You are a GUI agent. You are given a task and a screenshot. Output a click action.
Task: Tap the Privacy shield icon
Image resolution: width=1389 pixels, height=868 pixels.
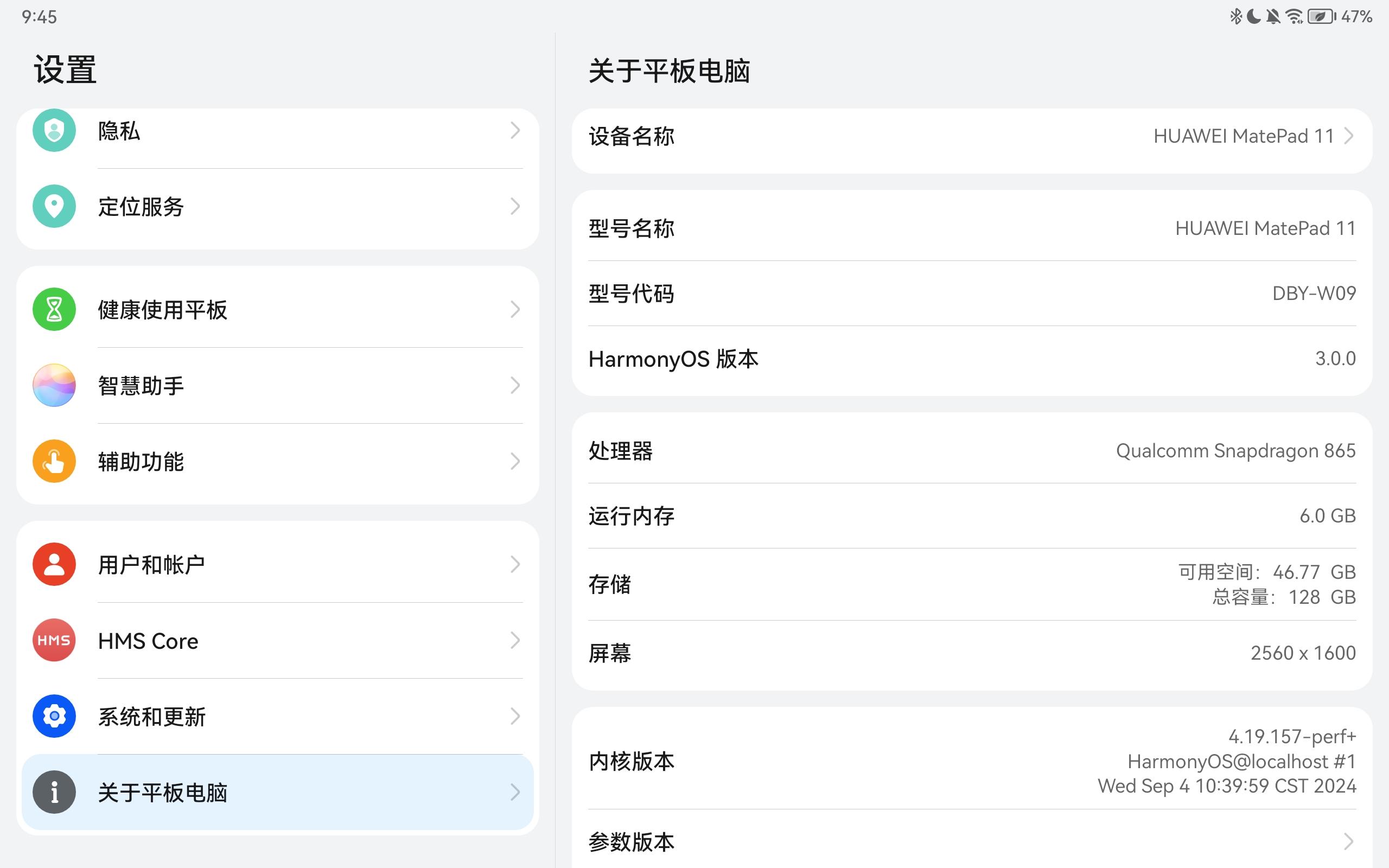pos(54,130)
